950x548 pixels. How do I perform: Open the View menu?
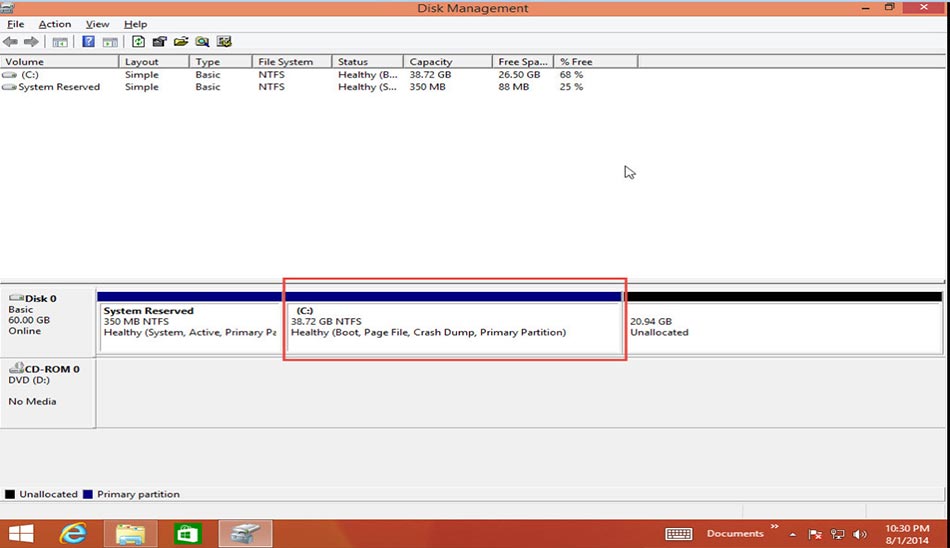(x=97, y=24)
